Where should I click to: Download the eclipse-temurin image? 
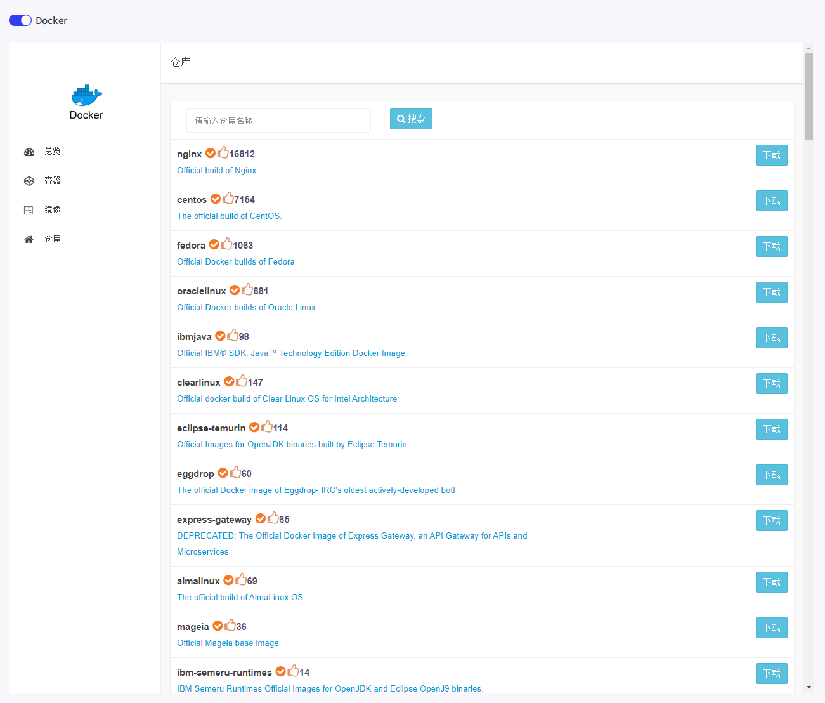coord(772,429)
